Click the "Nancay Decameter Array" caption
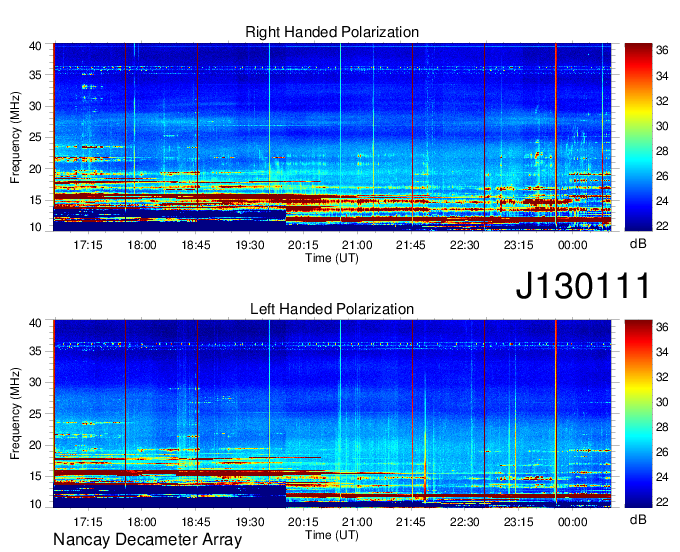 coord(147,540)
